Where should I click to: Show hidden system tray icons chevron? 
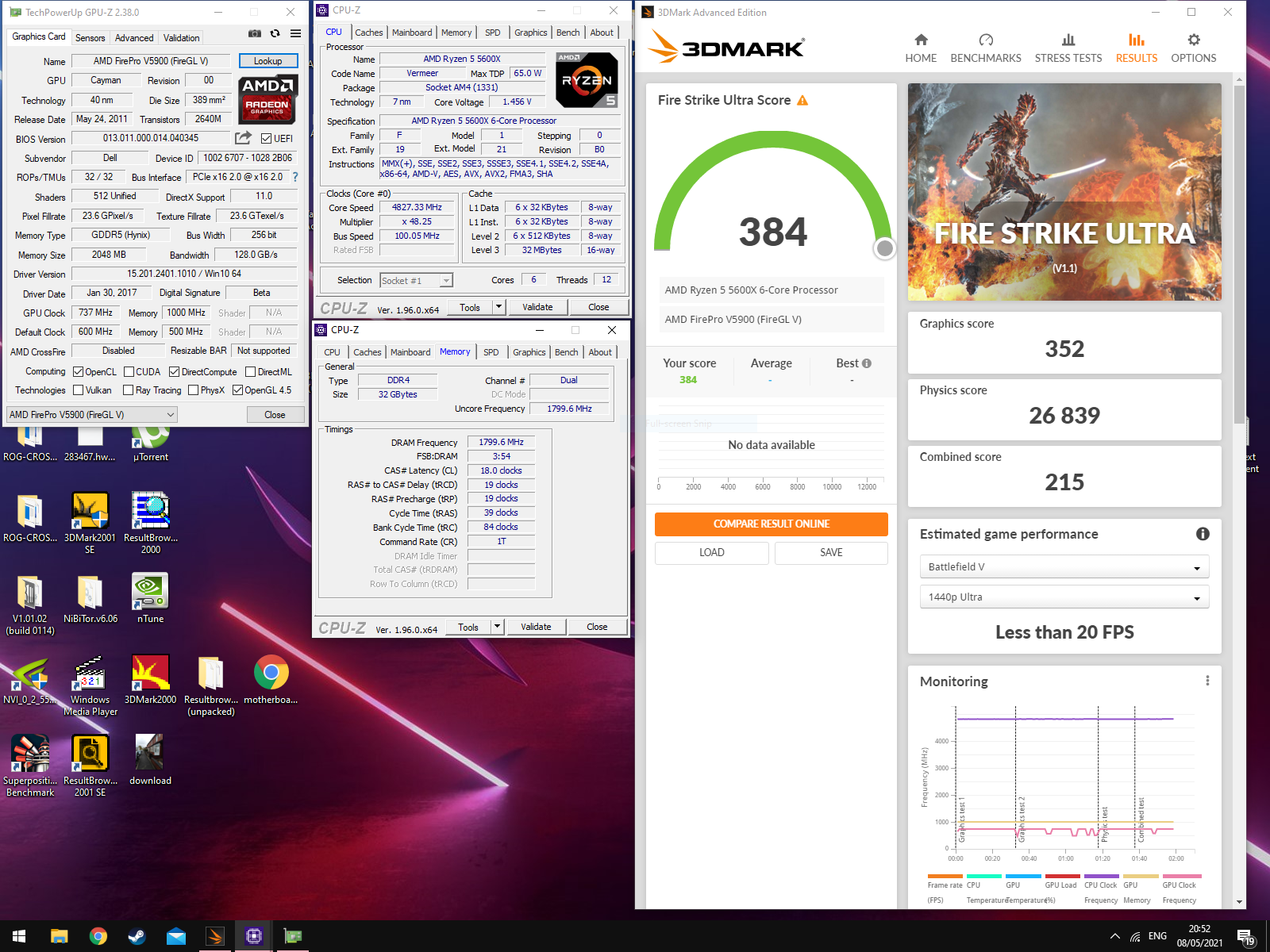[x=1114, y=936]
